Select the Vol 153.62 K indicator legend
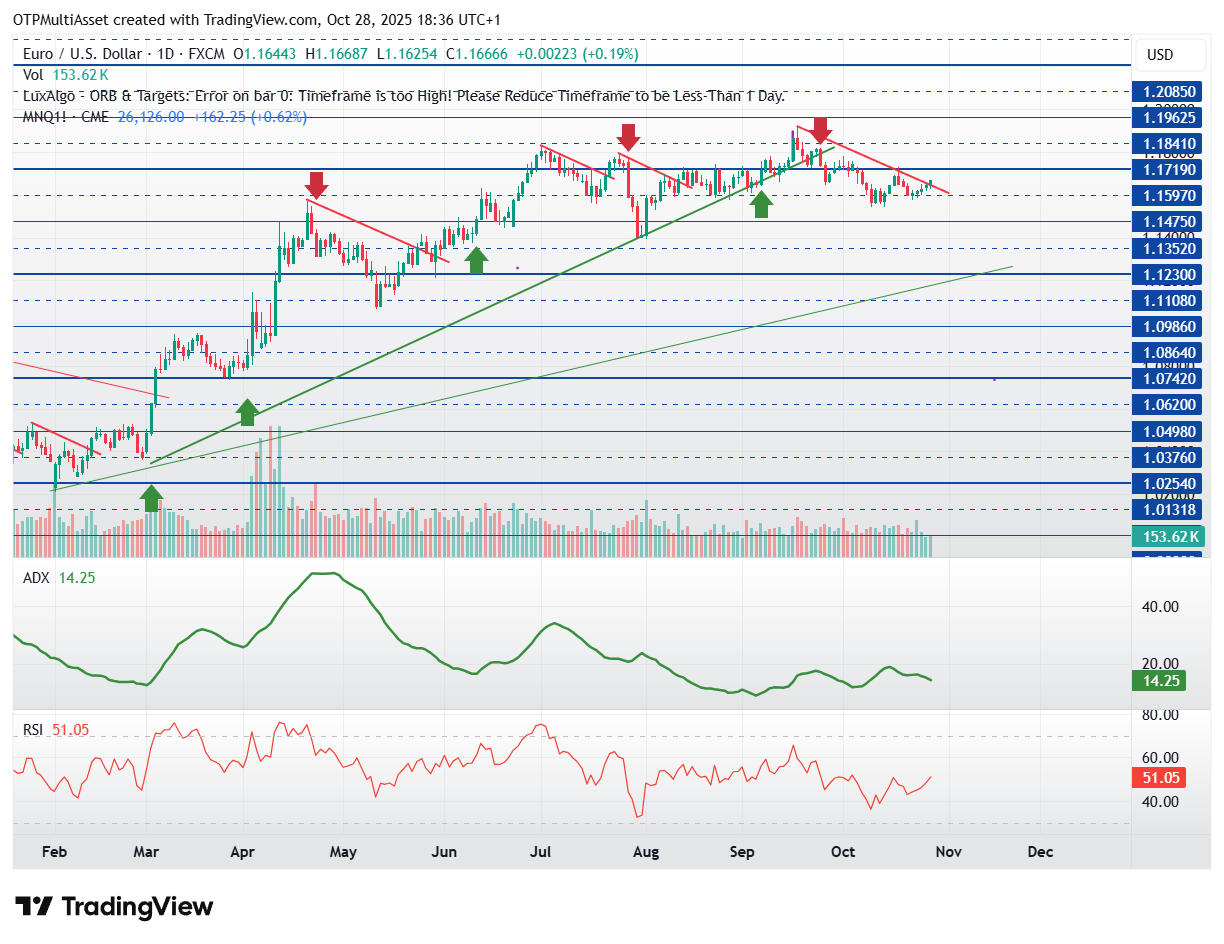Viewport: 1224px width, 944px height. (x=65, y=75)
